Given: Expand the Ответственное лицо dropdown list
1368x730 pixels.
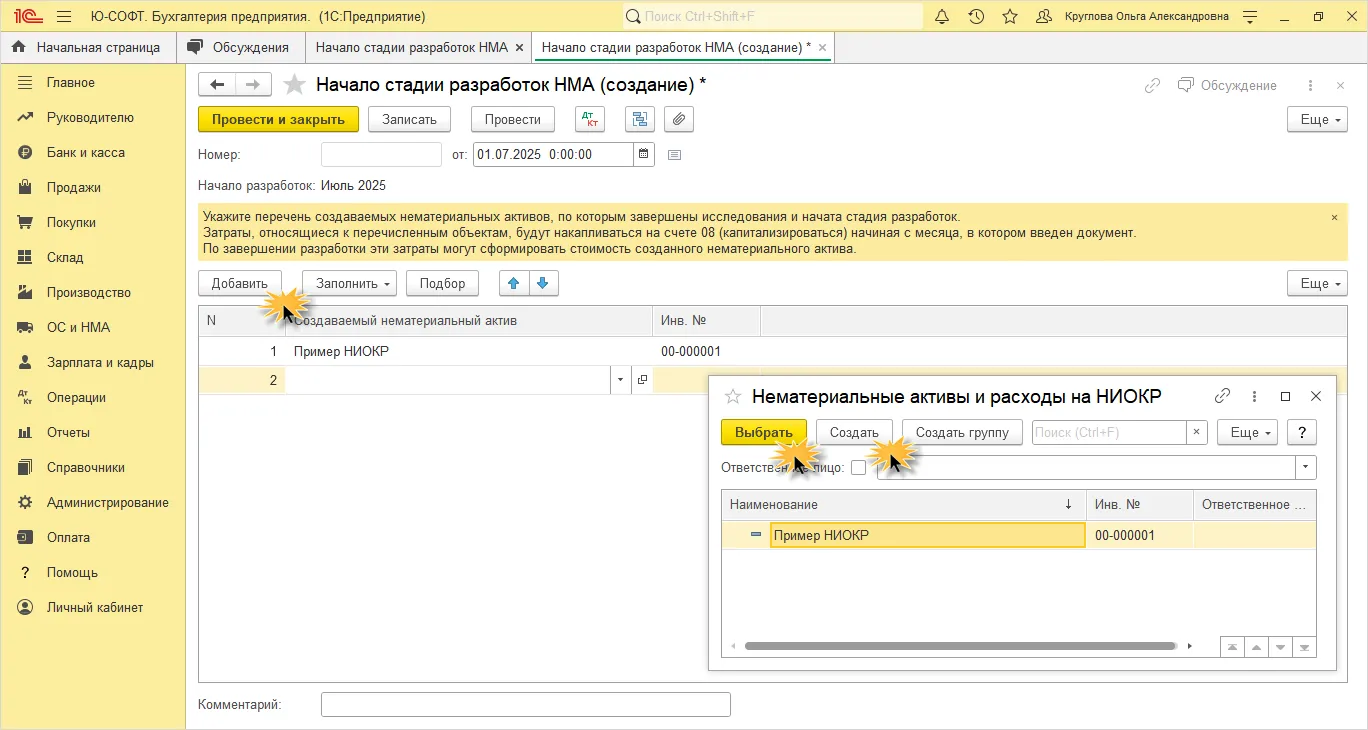Looking at the screenshot, I should coord(1306,468).
